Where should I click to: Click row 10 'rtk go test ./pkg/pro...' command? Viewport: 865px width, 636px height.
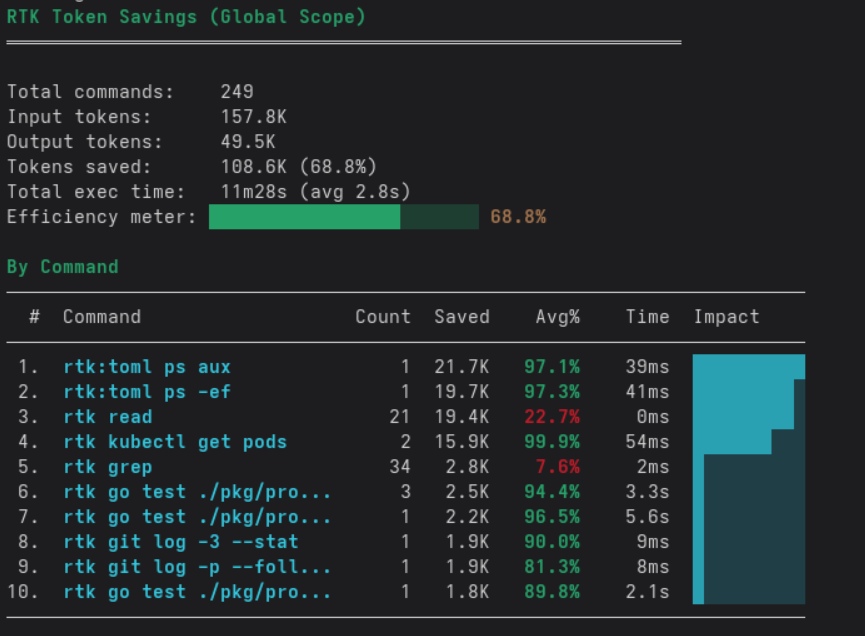pyautogui.click(x=197, y=591)
